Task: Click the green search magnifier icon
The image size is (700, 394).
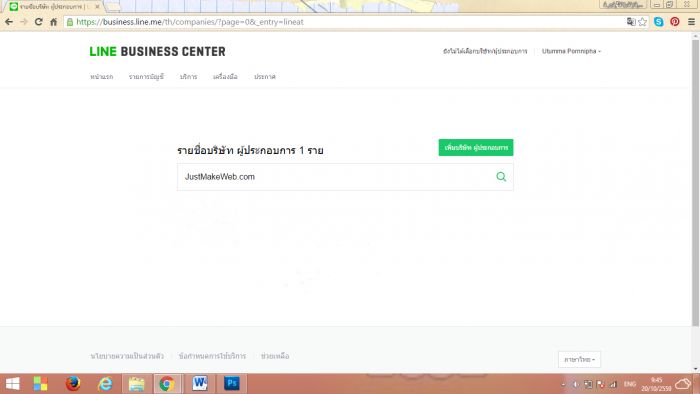Action: point(501,177)
